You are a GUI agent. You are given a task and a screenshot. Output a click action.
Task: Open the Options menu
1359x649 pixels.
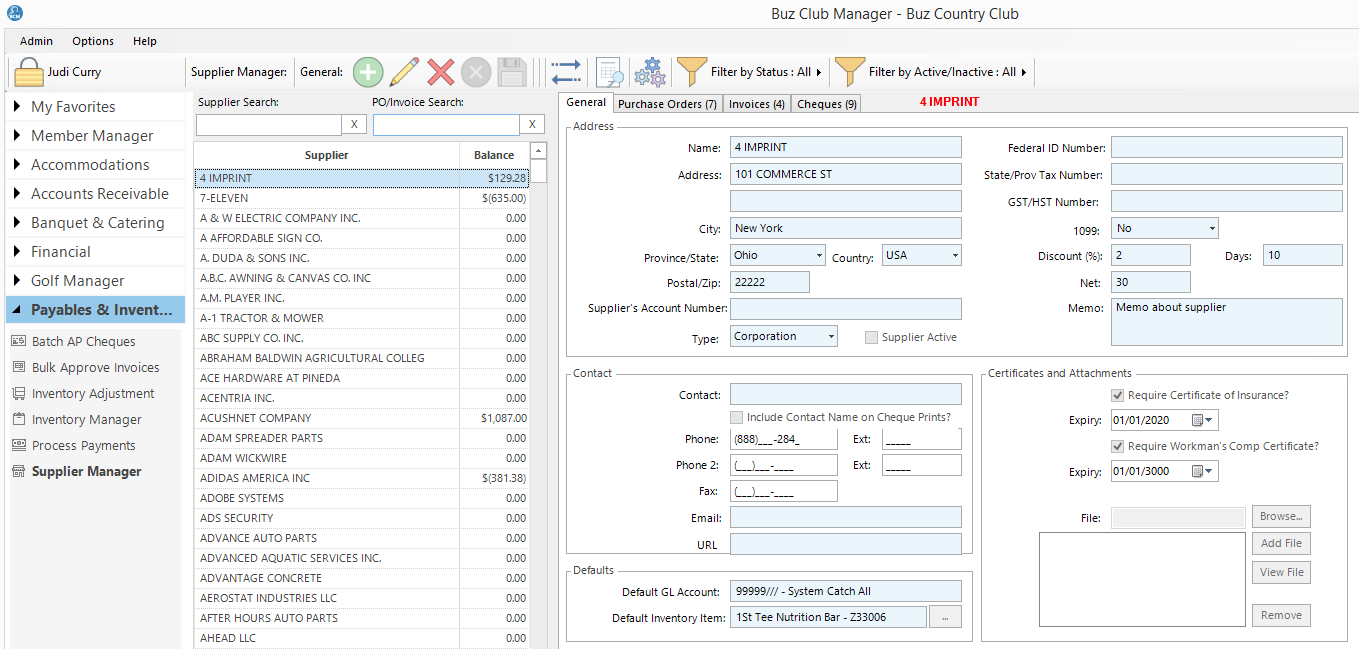tap(93, 41)
